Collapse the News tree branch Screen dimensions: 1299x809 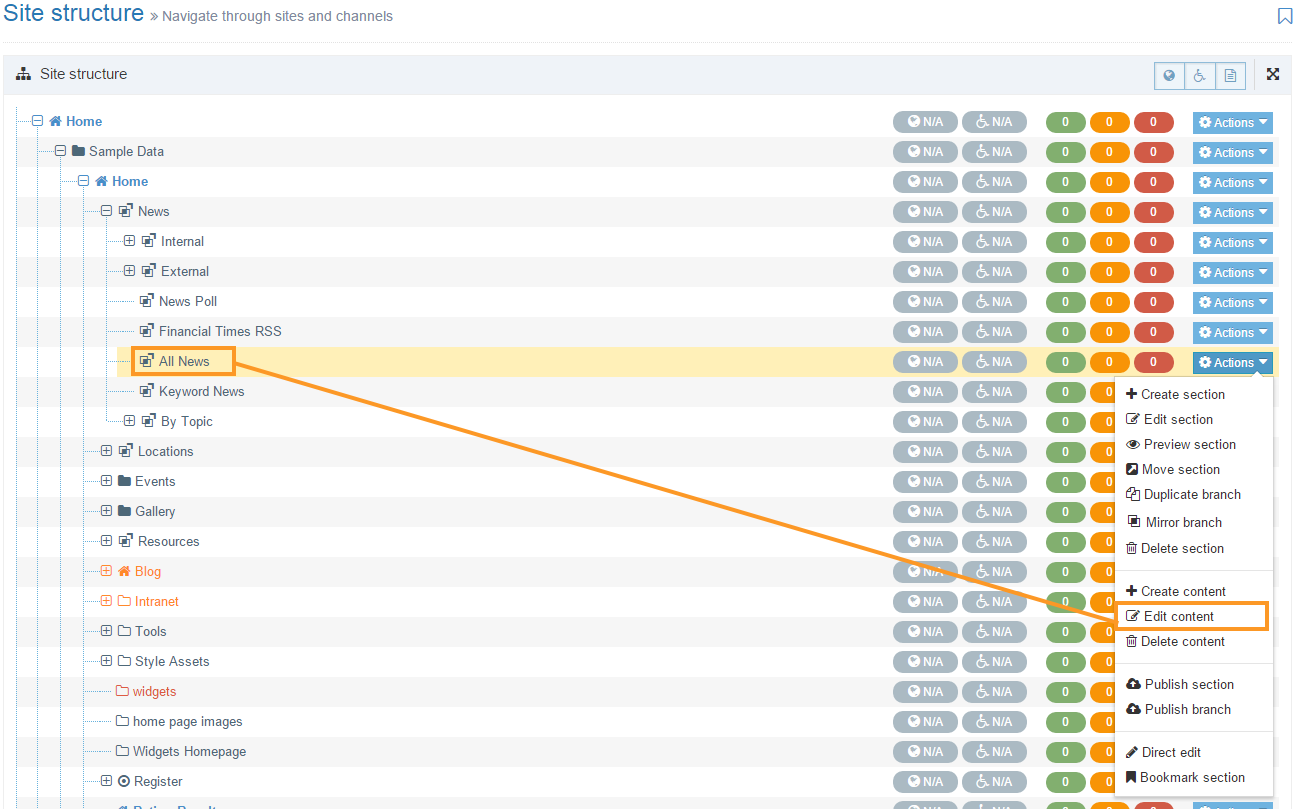tap(107, 211)
